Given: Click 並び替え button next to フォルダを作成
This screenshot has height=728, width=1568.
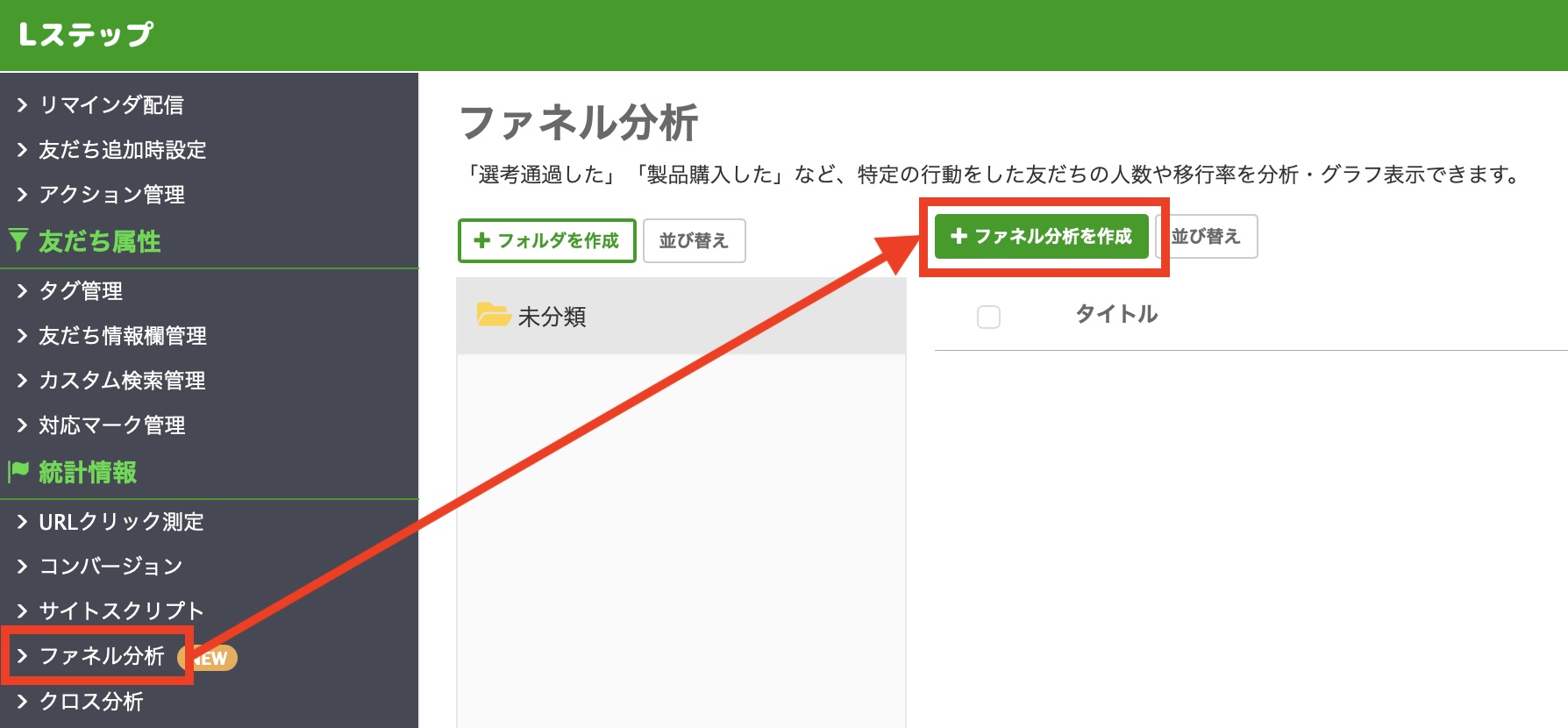Looking at the screenshot, I should click(694, 240).
